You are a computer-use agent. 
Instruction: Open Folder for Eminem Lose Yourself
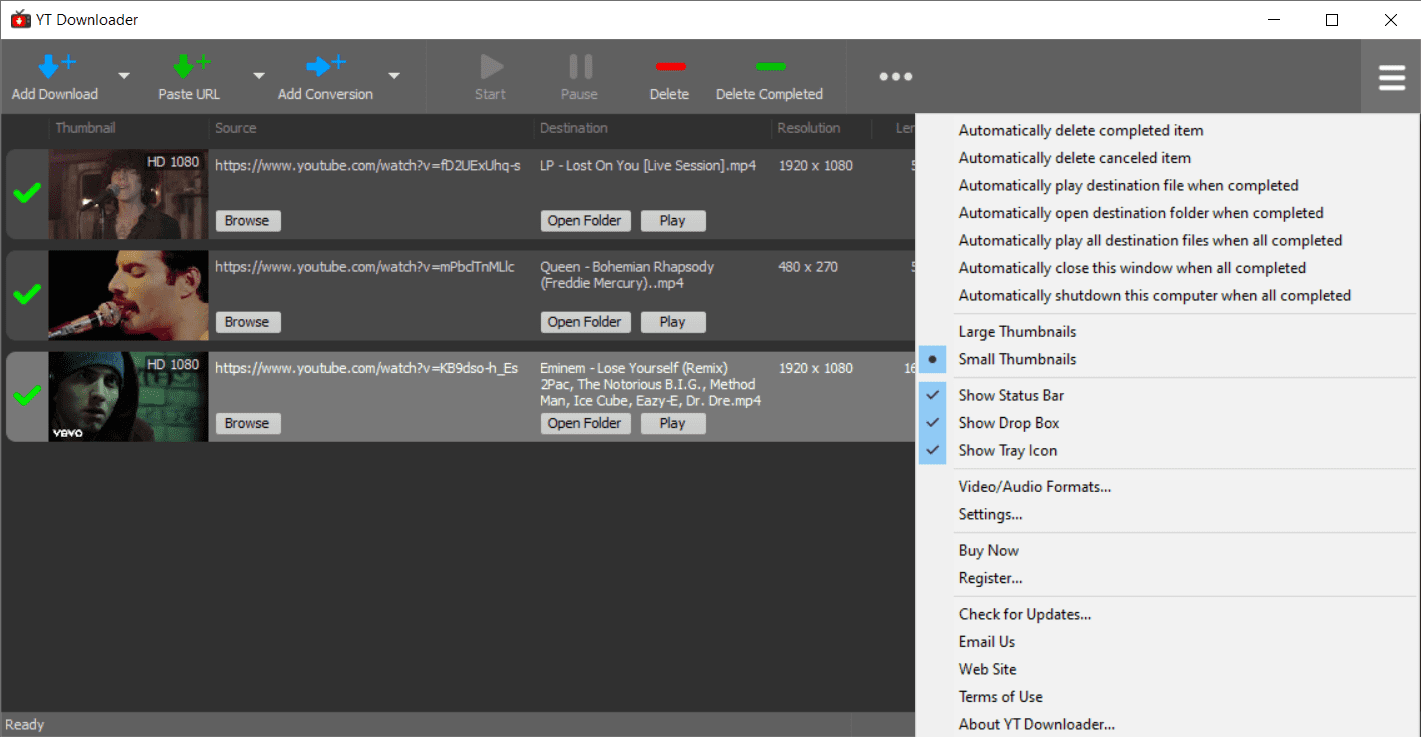pos(586,423)
